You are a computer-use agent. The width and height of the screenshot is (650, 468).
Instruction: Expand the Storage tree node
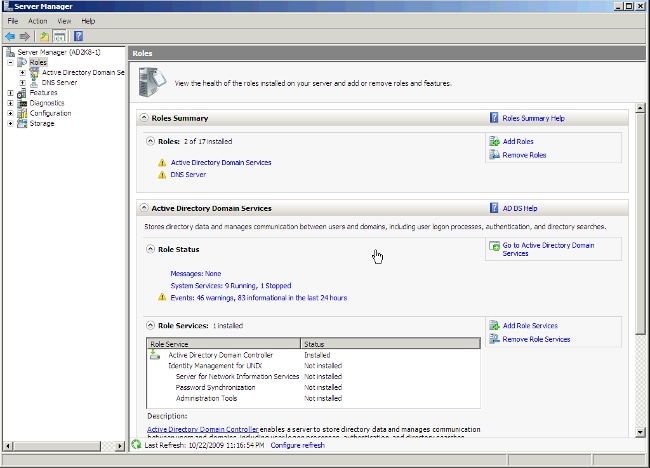tap(10, 124)
